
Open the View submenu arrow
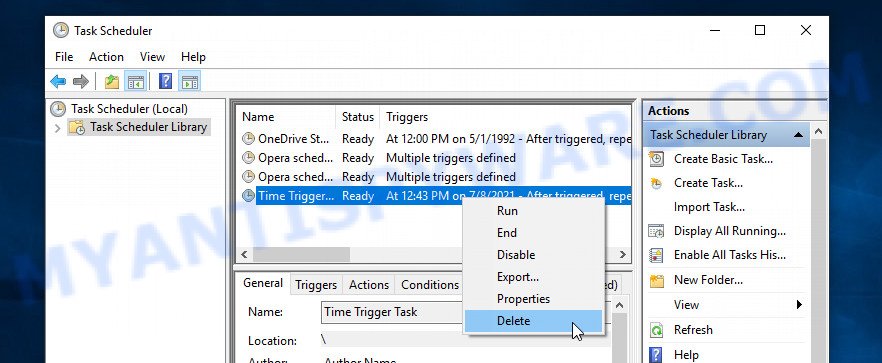pos(799,305)
